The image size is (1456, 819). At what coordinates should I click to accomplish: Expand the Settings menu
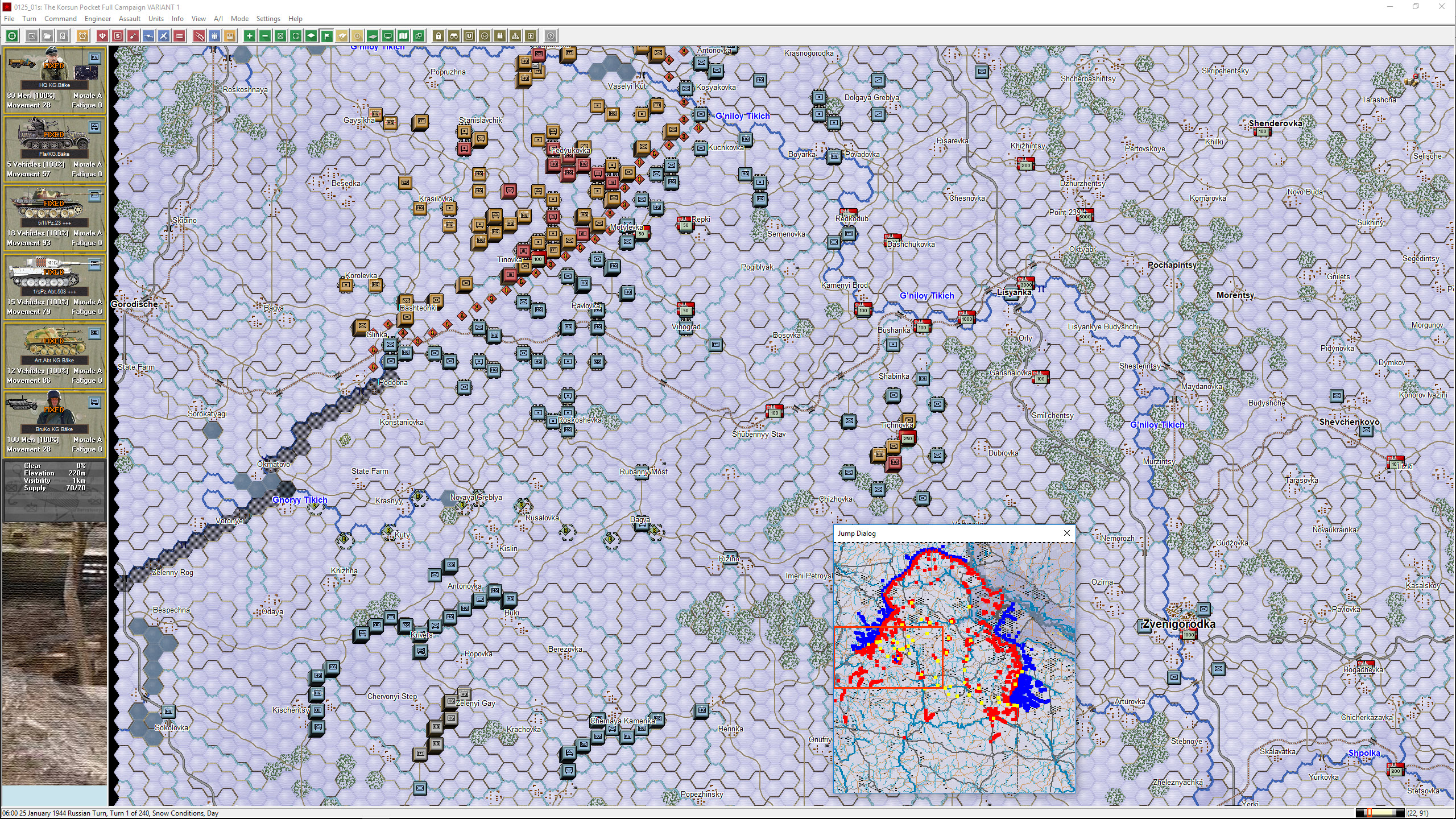[268, 19]
